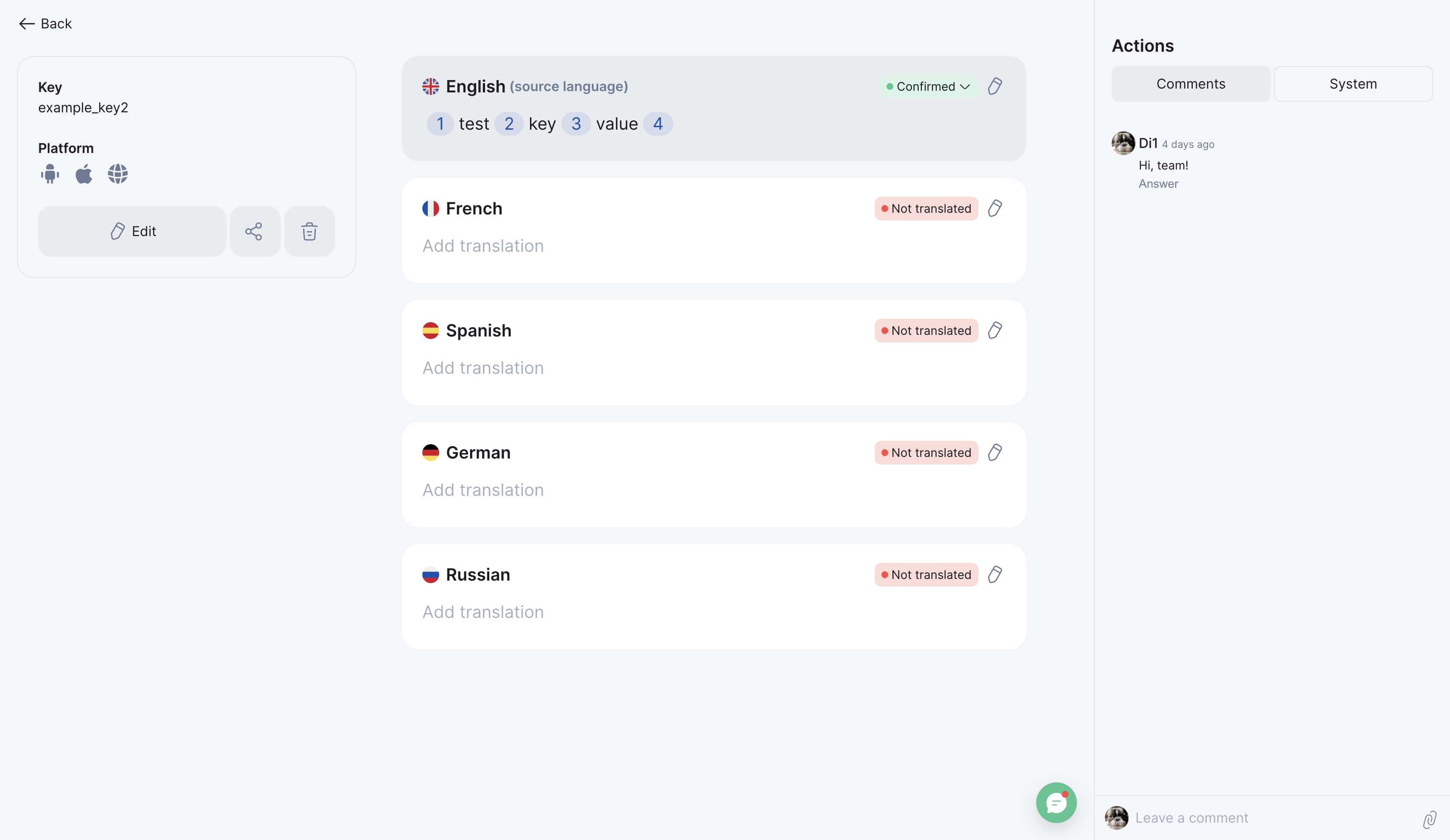Add translation for Spanish
Screen dimensions: 1450x840
[x=483, y=368]
